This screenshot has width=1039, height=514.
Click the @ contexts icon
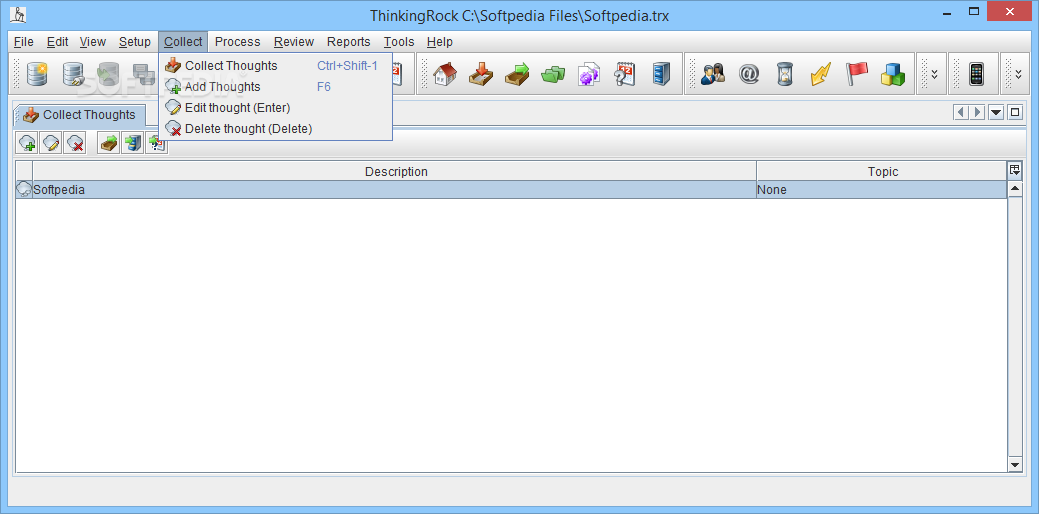pos(749,74)
